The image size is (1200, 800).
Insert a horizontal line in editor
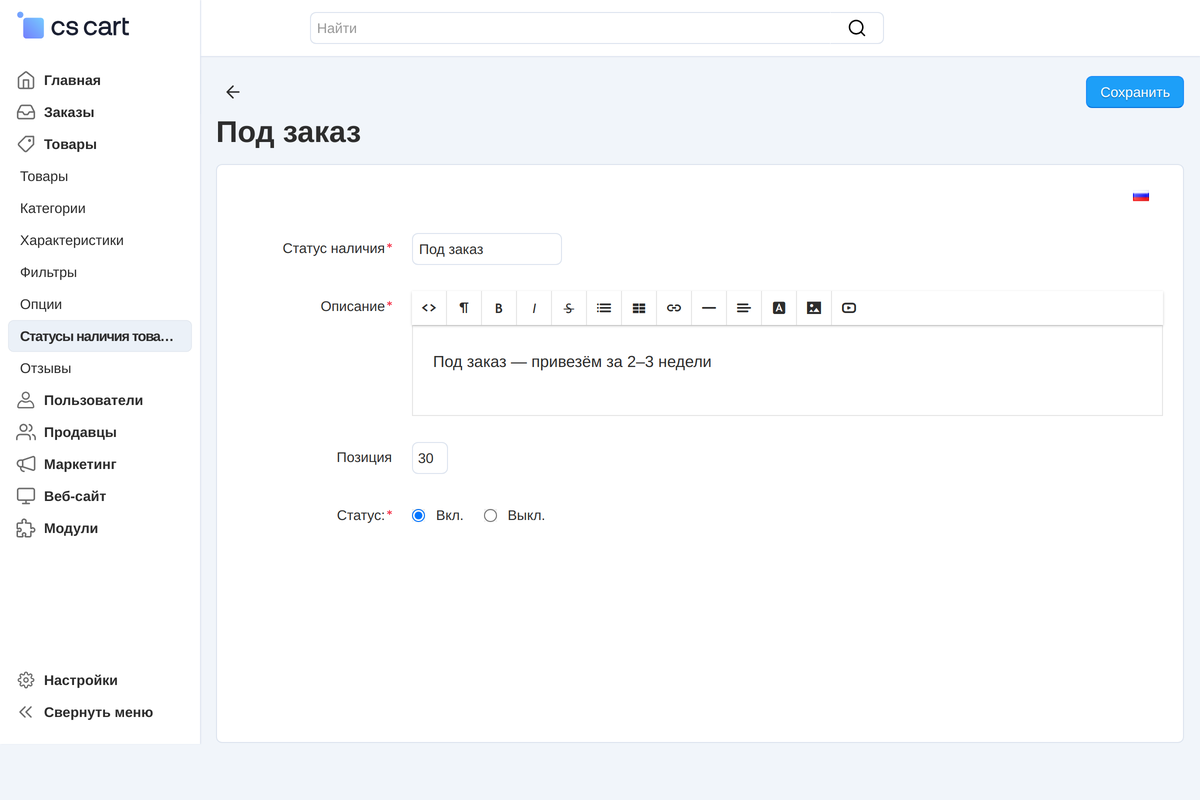coord(709,308)
